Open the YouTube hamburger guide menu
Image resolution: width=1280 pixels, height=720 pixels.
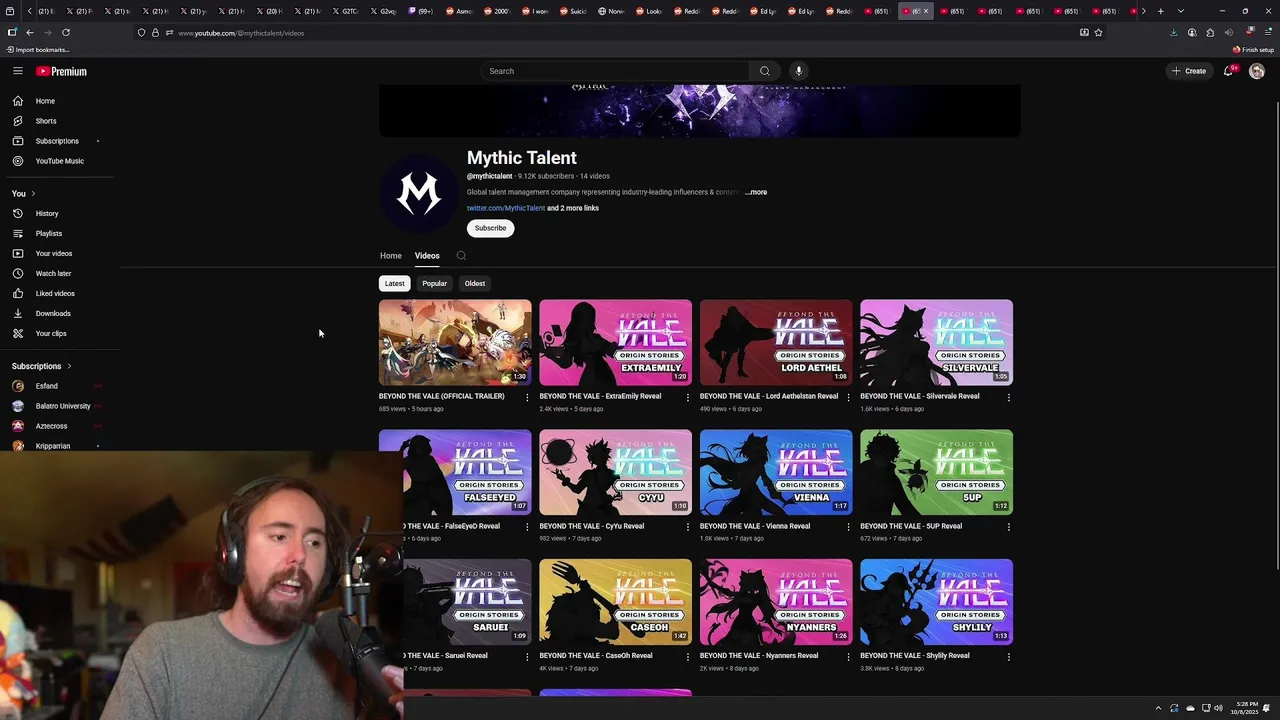click(x=18, y=71)
